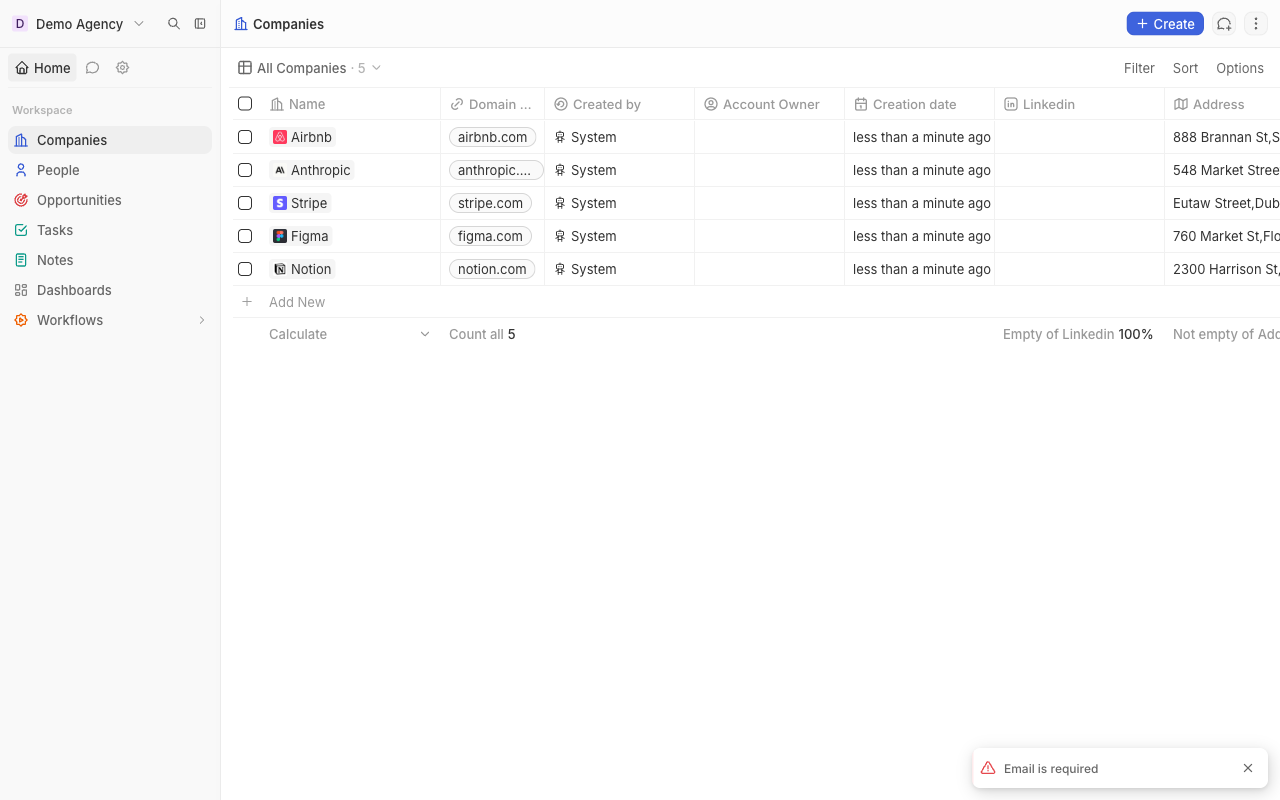Viewport: 1280px width, 800px height.
Task: Check the Notion row checkbox
Action: coord(245,269)
